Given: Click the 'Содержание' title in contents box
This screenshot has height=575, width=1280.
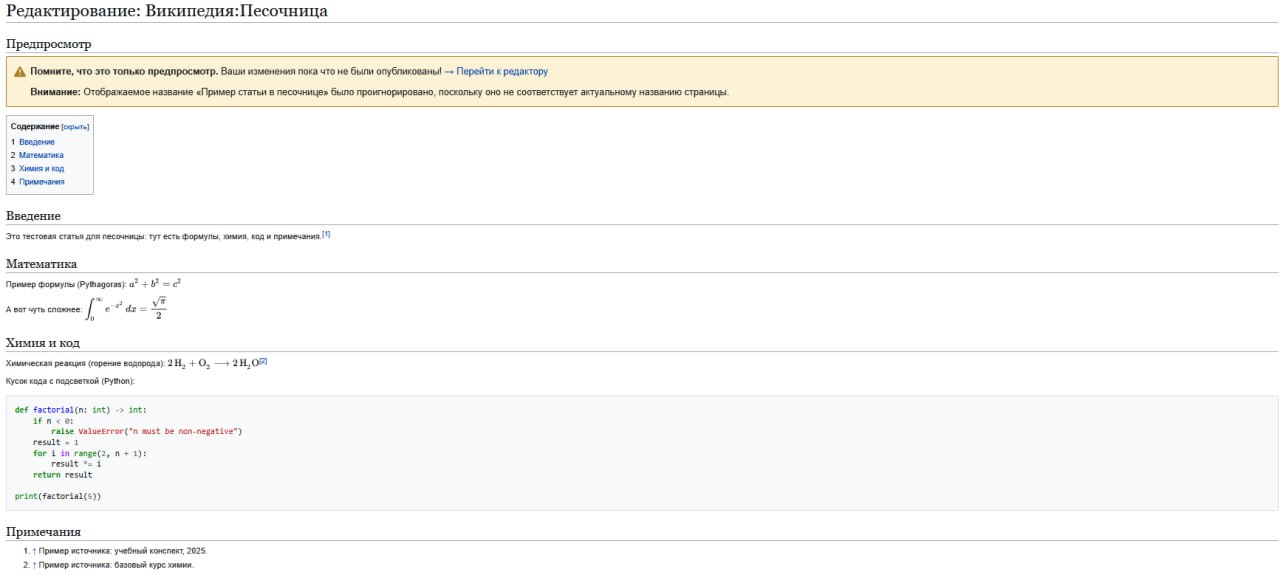Looking at the screenshot, I should coord(35,127).
